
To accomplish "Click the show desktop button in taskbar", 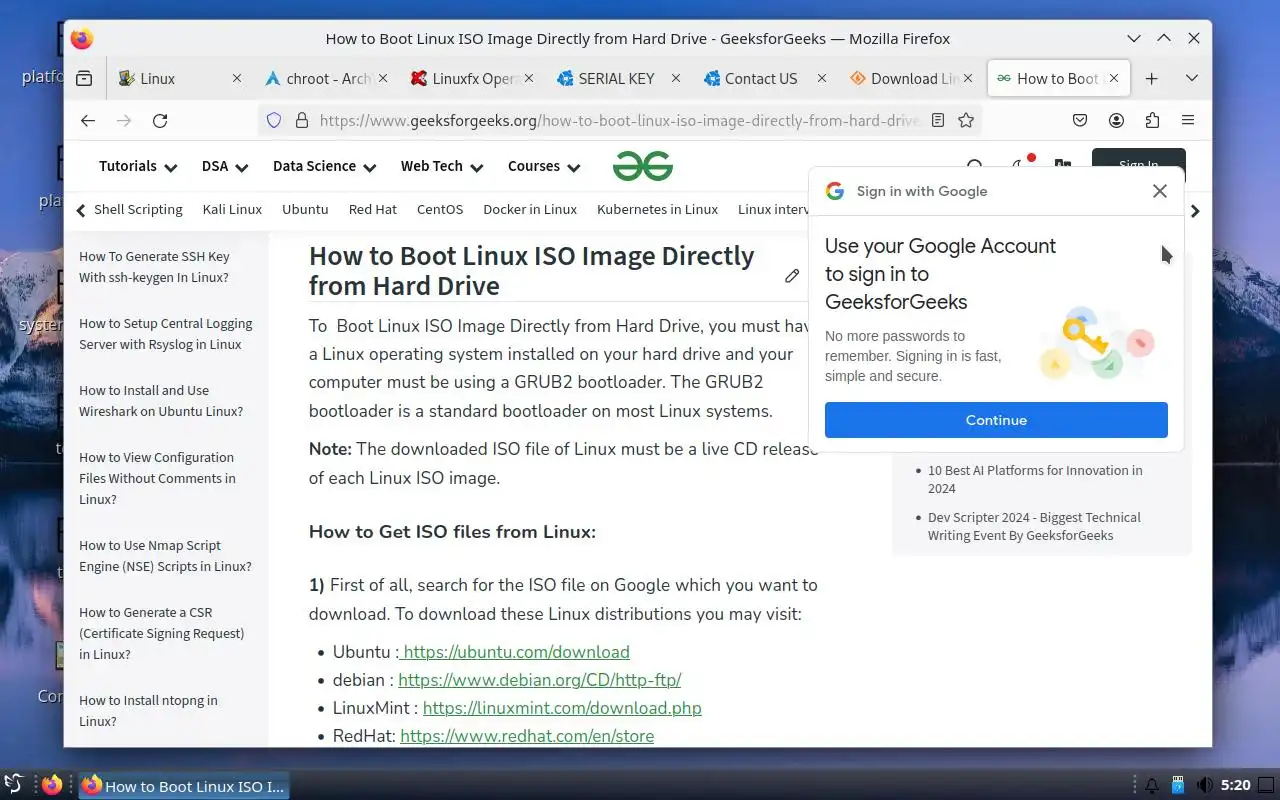I will (x=1267, y=786).
